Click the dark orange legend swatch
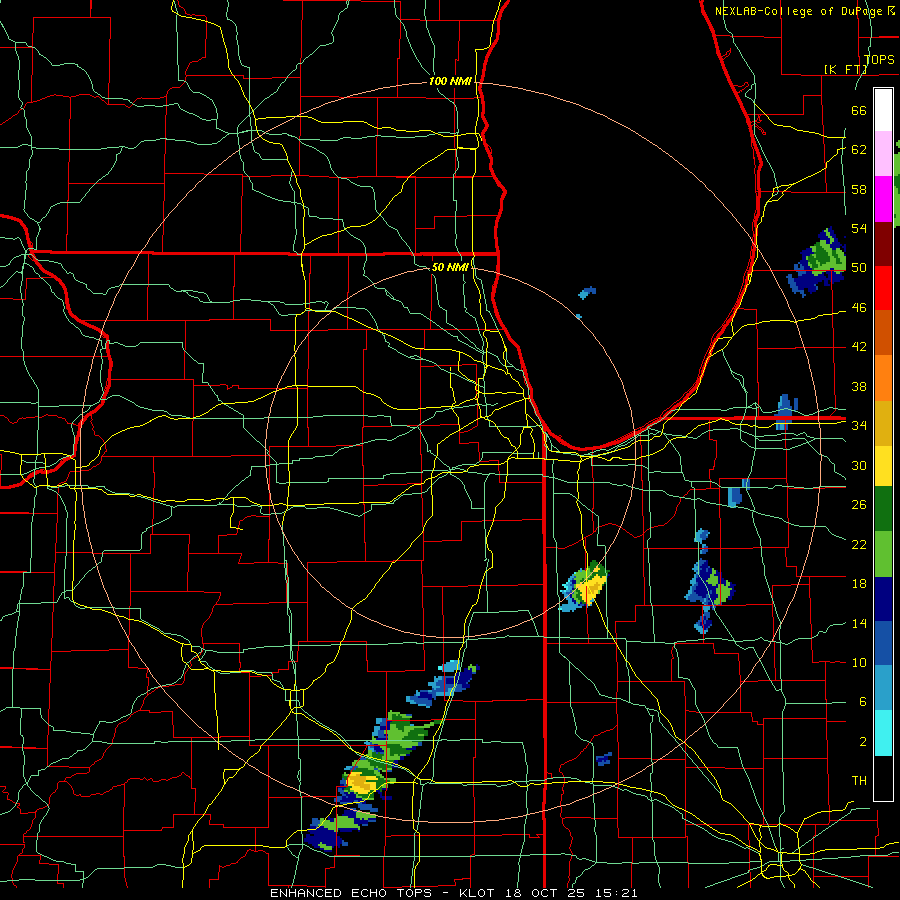The image size is (900, 900). (x=883, y=333)
